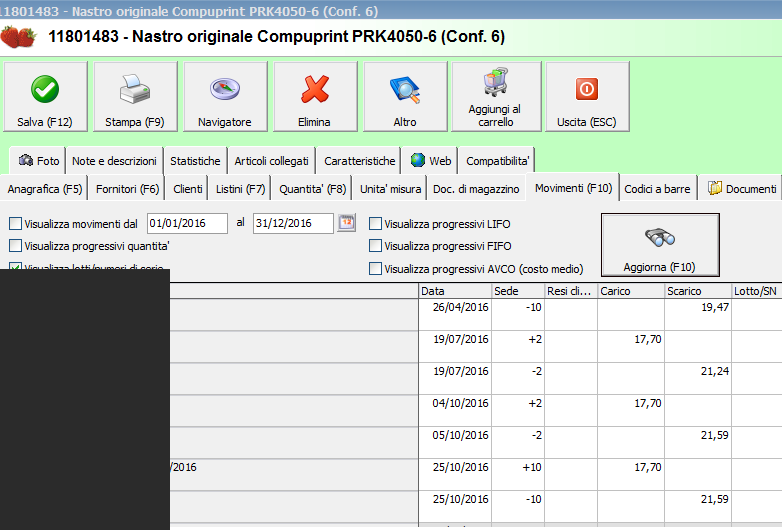Viewport: 782px width, 530px height.
Task: Click the strawberry application logo
Action: click(x=18, y=37)
